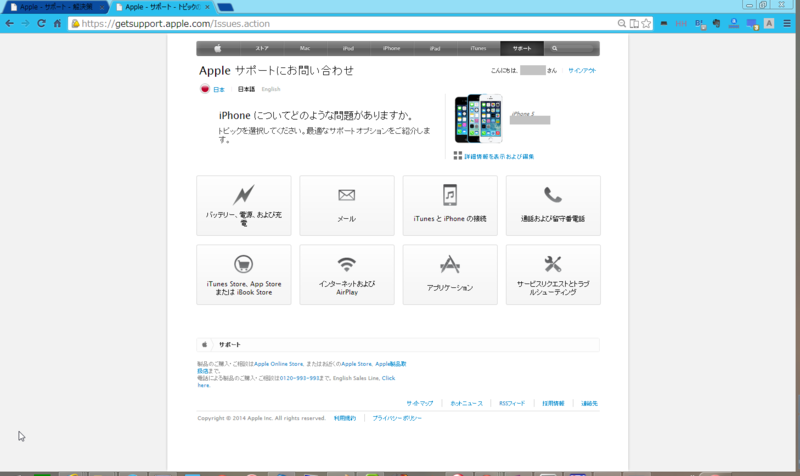Click the サインアウト sign-out link
This screenshot has width=800, height=476.
pos(582,70)
